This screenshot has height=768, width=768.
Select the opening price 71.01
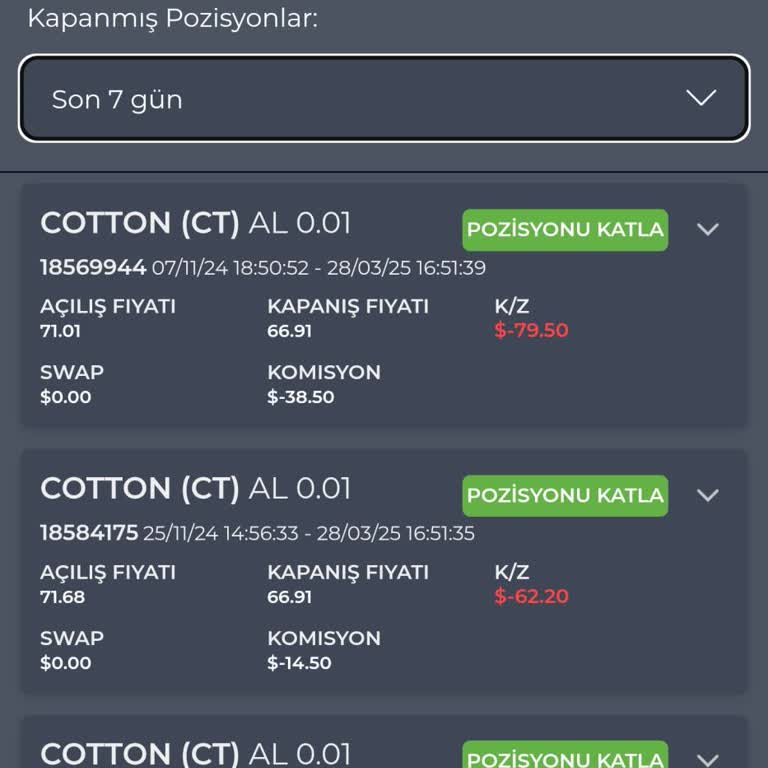pyautogui.click(x=61, y=331)
